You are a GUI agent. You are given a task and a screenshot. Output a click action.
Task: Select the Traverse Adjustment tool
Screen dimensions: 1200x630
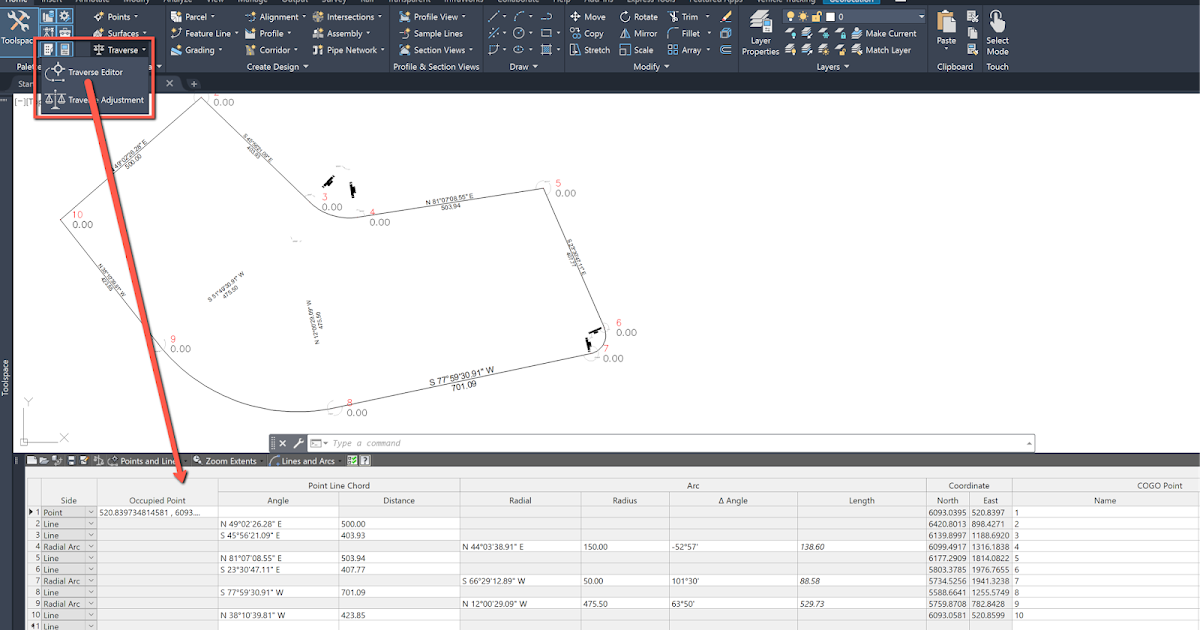point(95,100)
